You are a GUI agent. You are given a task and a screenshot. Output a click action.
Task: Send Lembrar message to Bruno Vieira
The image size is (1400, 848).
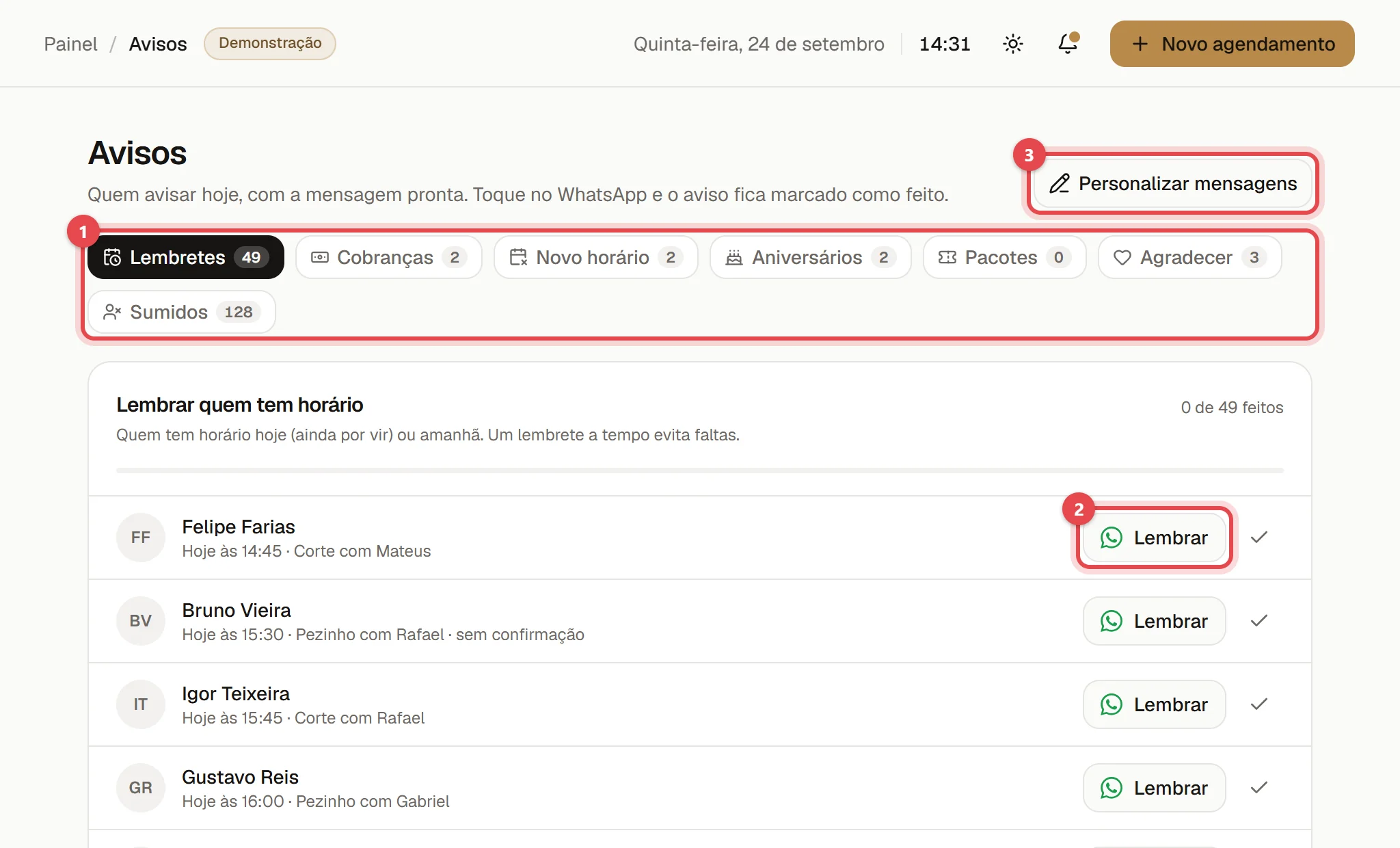[x=1155, y=621]
